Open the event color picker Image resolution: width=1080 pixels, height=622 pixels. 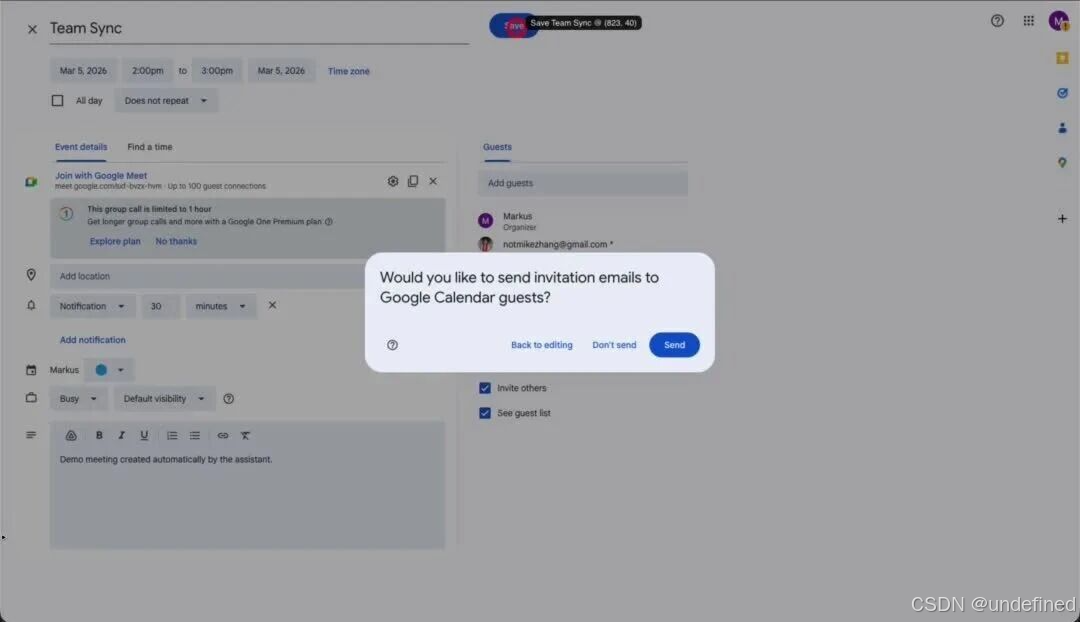pyautogui.click(x=109, y=370)
